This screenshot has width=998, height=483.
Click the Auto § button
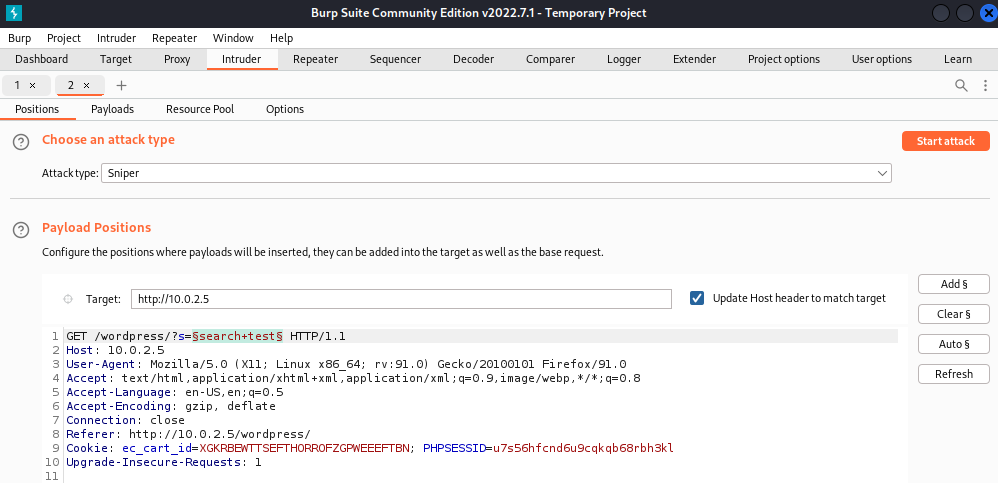[953, 344]
